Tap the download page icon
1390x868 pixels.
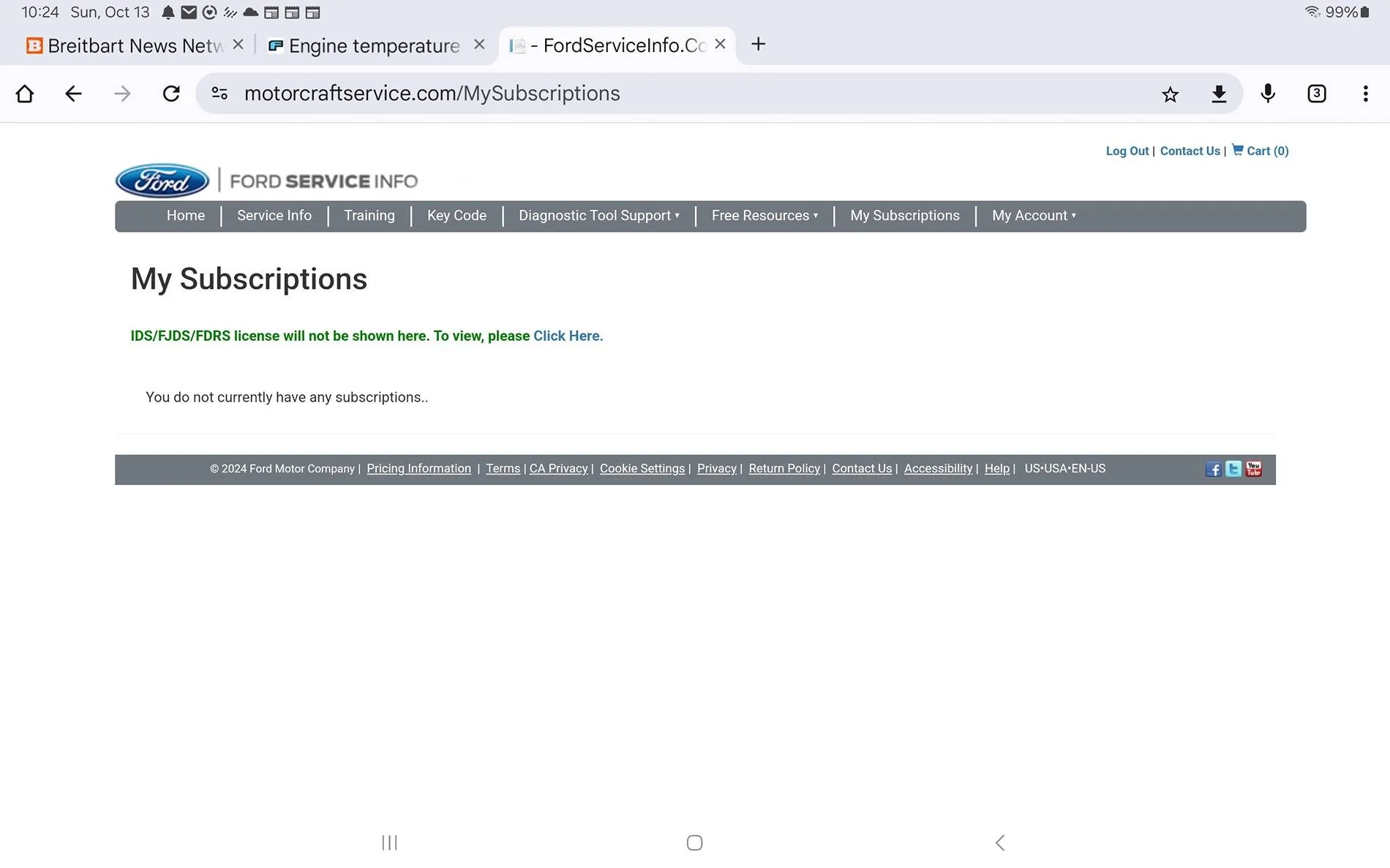tap(1219, 94)
